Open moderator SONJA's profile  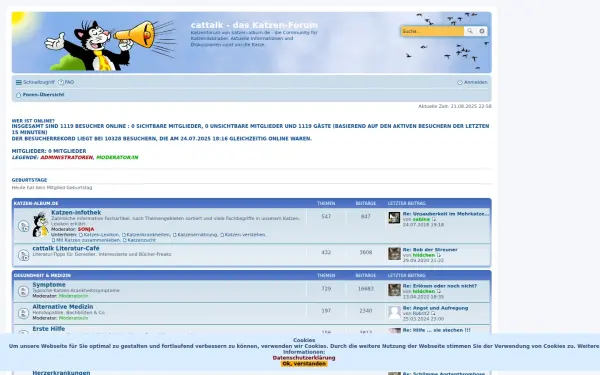(x=86, y=229)
